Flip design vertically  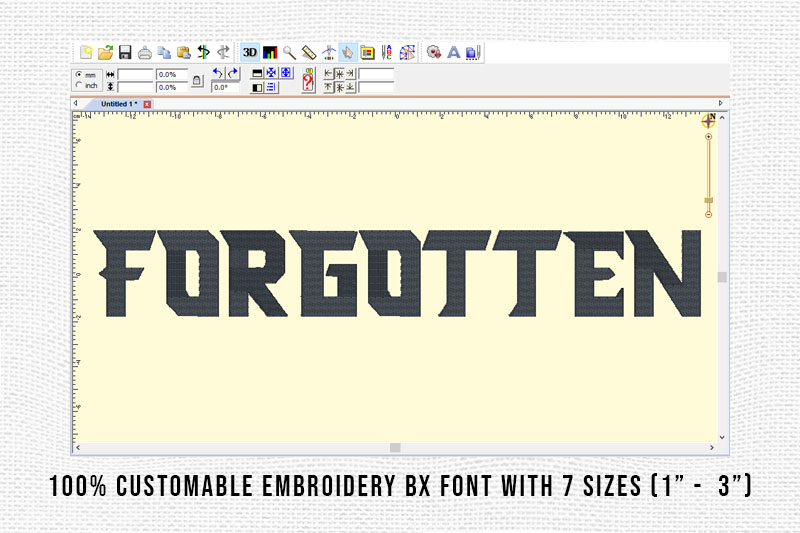tap(257, 73)
